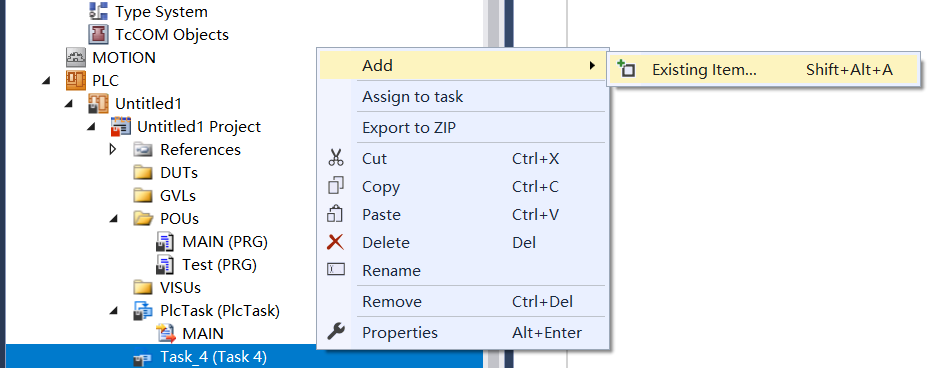927x368 pixels.
Task: Click the Paste clipboard icon
Action: coord(336,214)
